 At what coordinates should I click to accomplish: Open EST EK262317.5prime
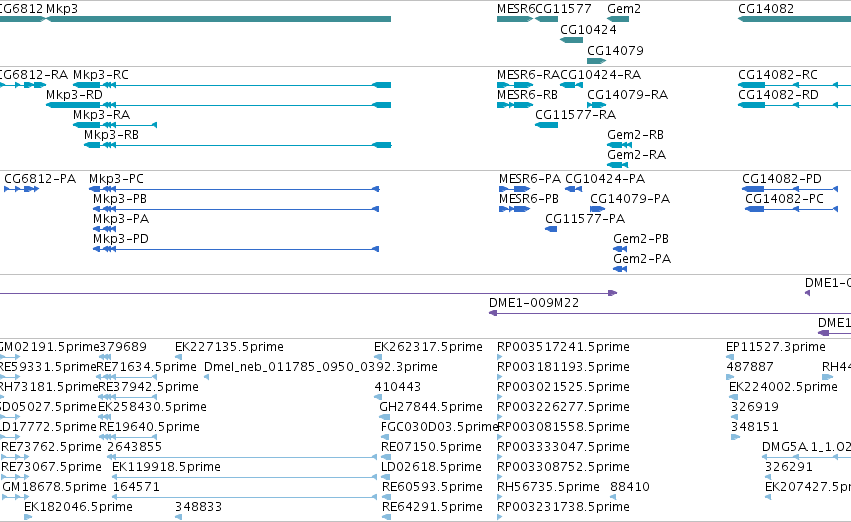click(x=378, y=357)
